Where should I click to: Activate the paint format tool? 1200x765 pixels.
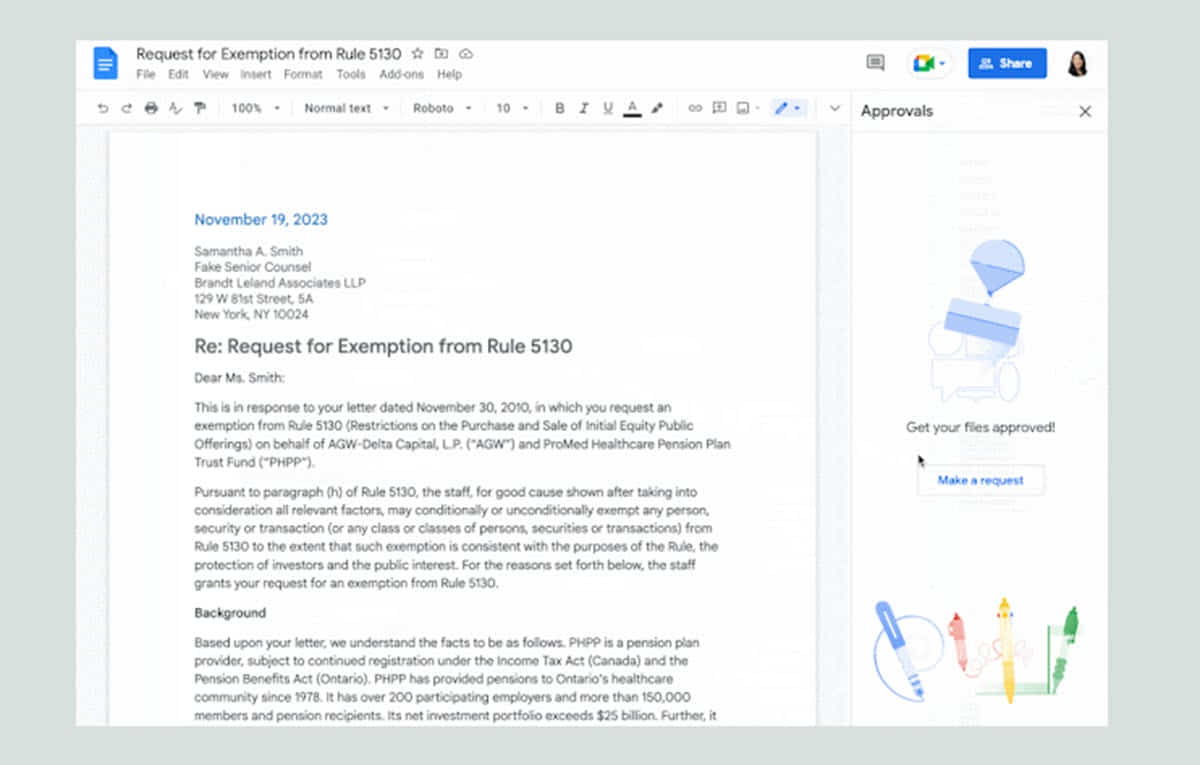200,108
